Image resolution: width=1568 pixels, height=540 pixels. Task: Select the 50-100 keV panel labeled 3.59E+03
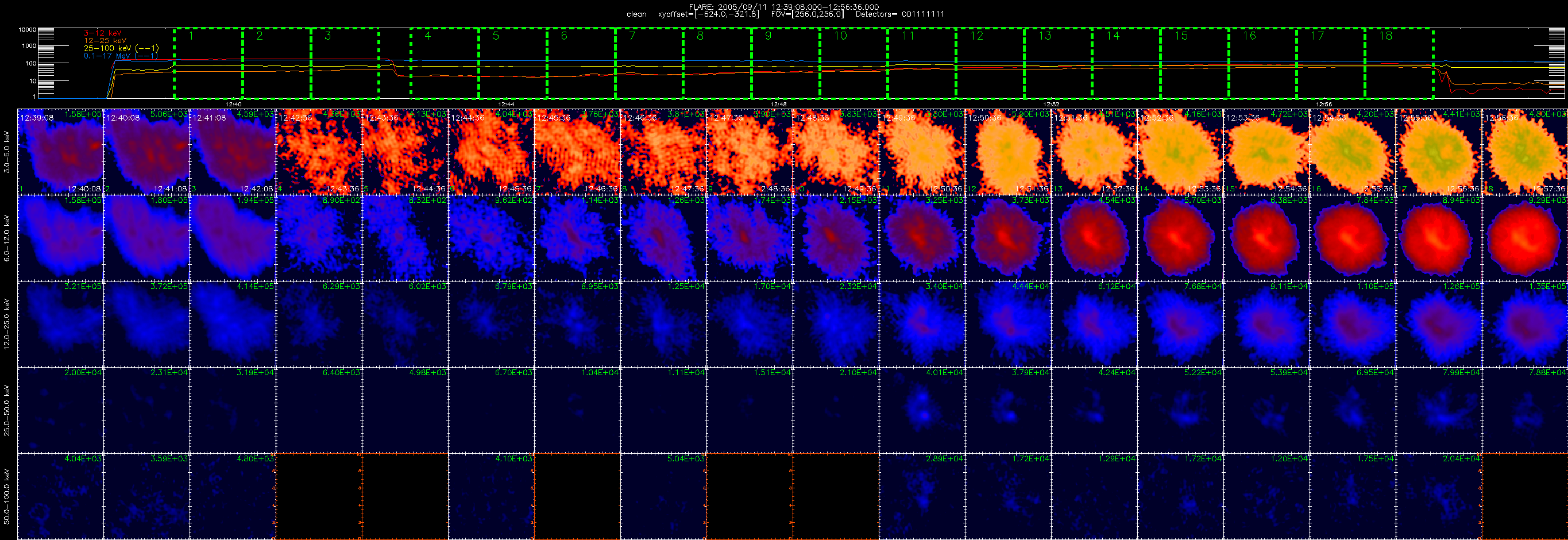(146, 496)
